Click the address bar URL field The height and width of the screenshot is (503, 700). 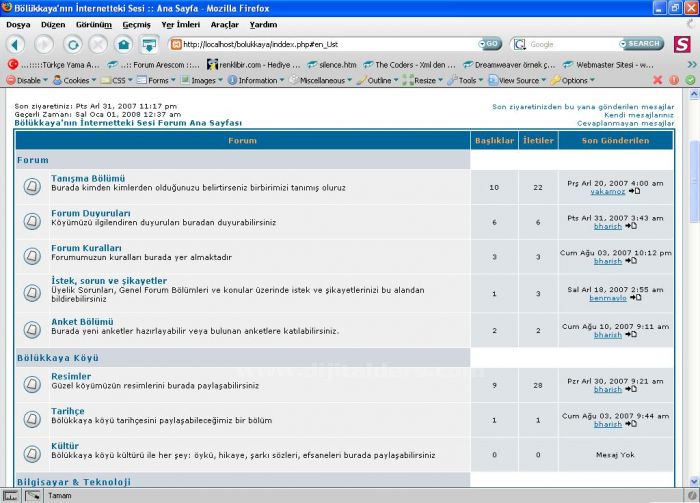coord(320,44)
